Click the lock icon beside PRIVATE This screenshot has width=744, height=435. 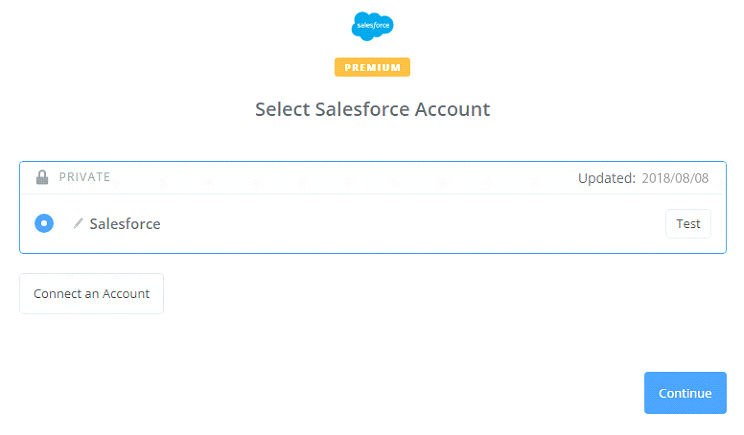pyautogui.click(x=42, y=178)
